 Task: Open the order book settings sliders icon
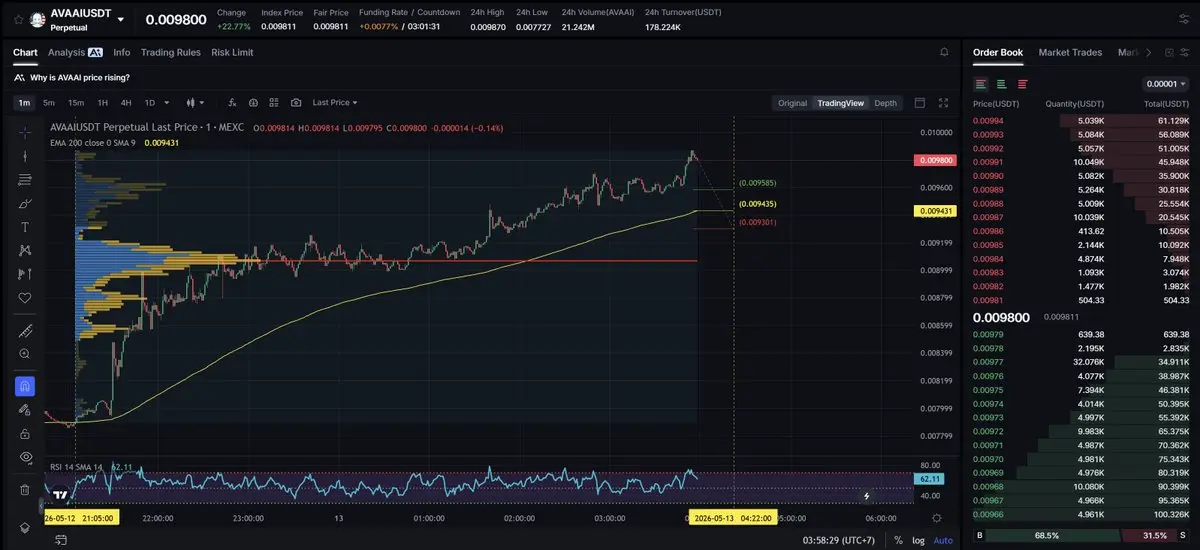coord(1184,52)
